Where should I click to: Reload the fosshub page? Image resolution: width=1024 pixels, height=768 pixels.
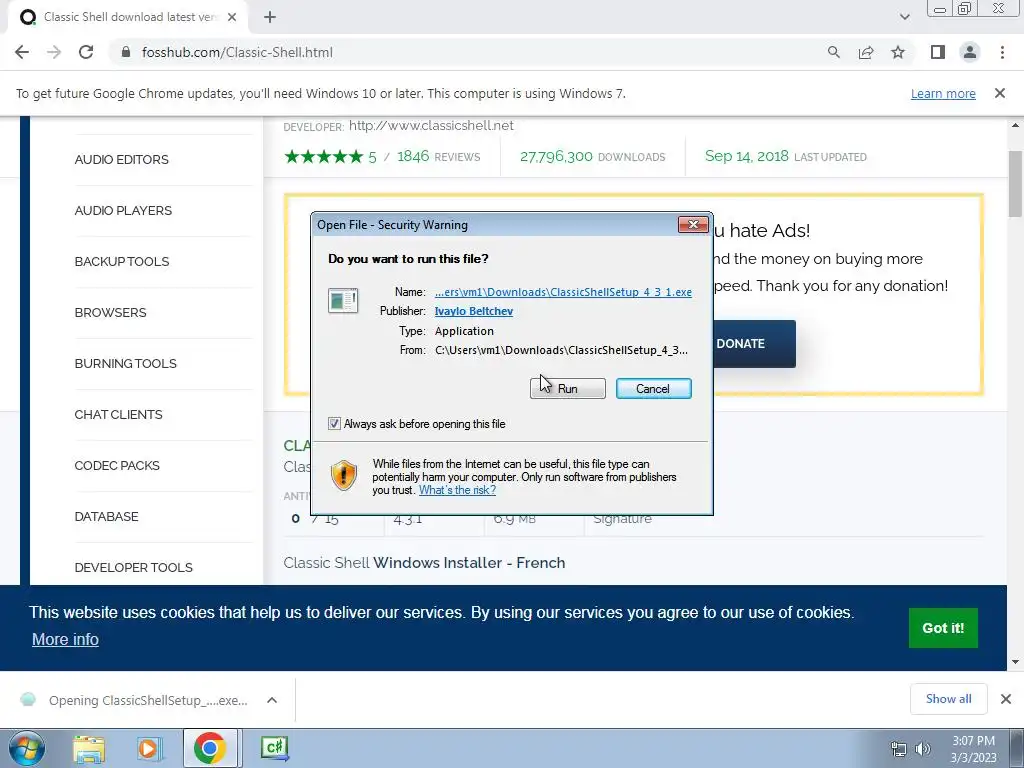click(x=86, y=52)
